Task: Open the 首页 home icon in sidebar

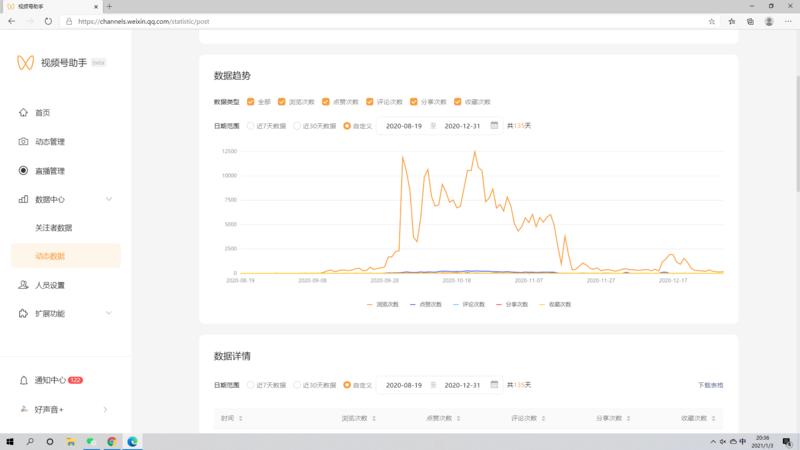Action: pyautogui.click(x=23, y=112)
